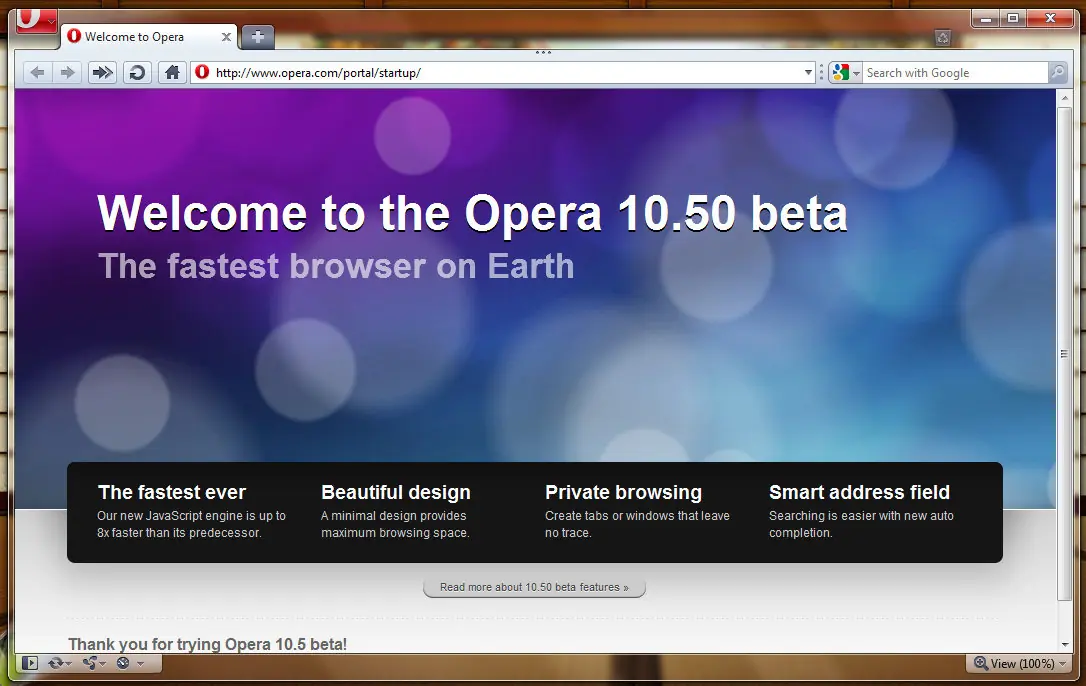
Task: Go to the Home page
Action: click(172, 73)
